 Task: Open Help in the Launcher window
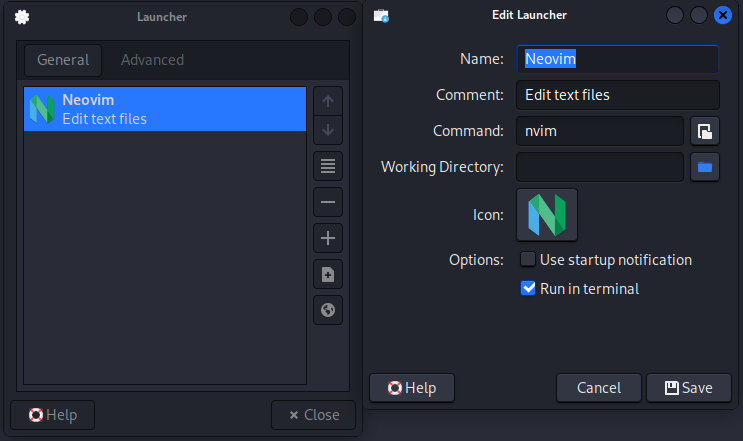click(53, 415)
